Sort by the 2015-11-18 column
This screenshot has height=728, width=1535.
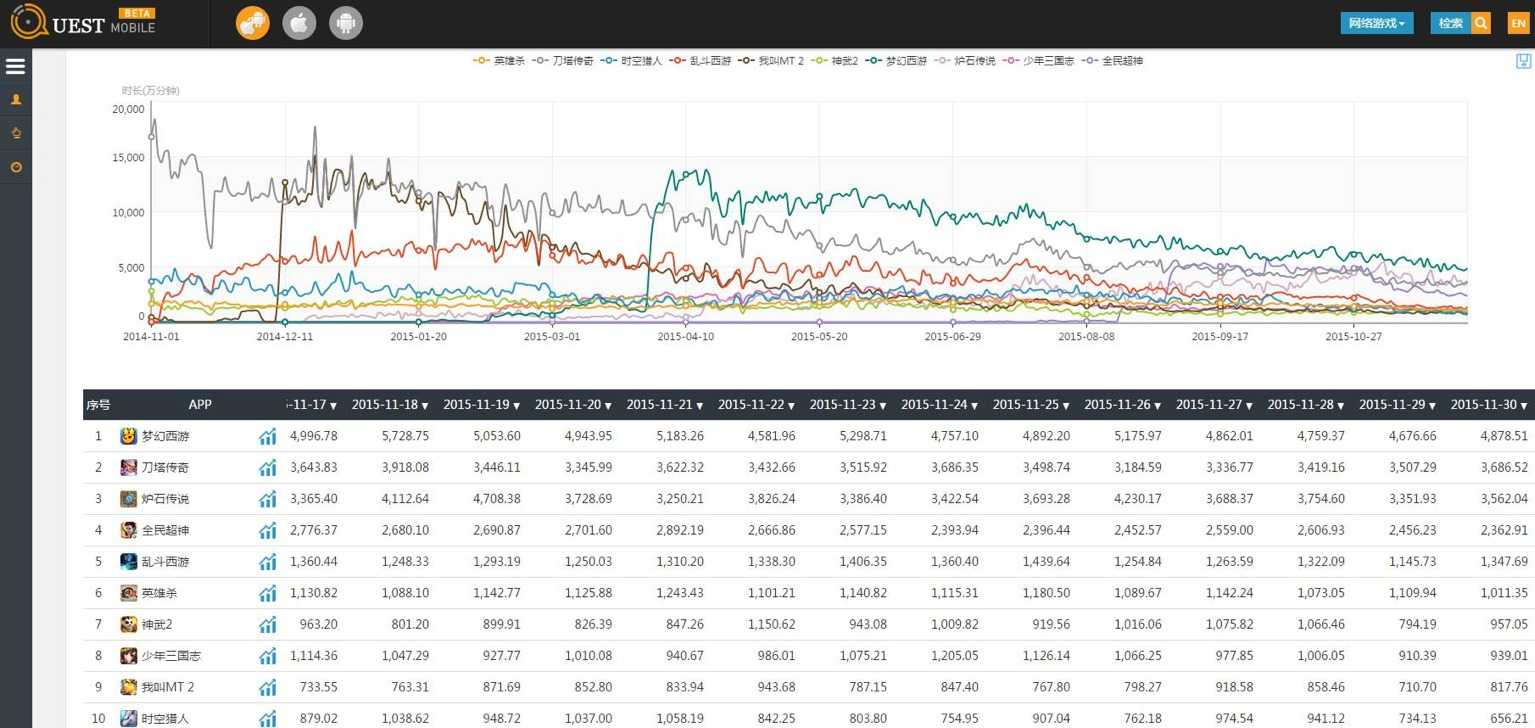click(390, 405)
